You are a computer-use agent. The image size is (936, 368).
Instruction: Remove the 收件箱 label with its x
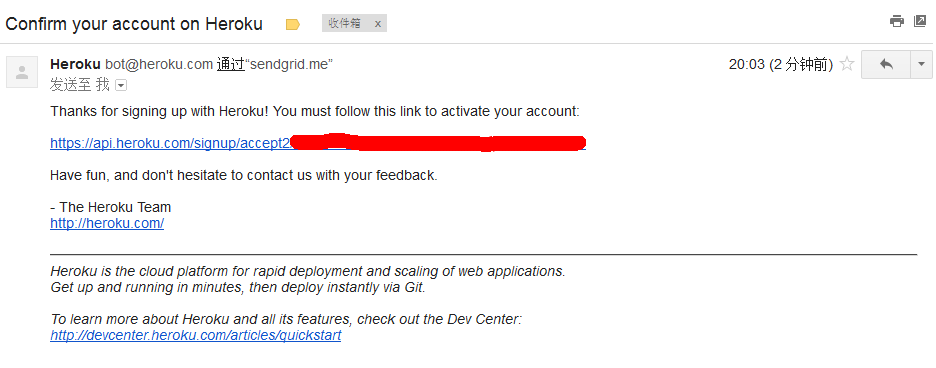378,24
